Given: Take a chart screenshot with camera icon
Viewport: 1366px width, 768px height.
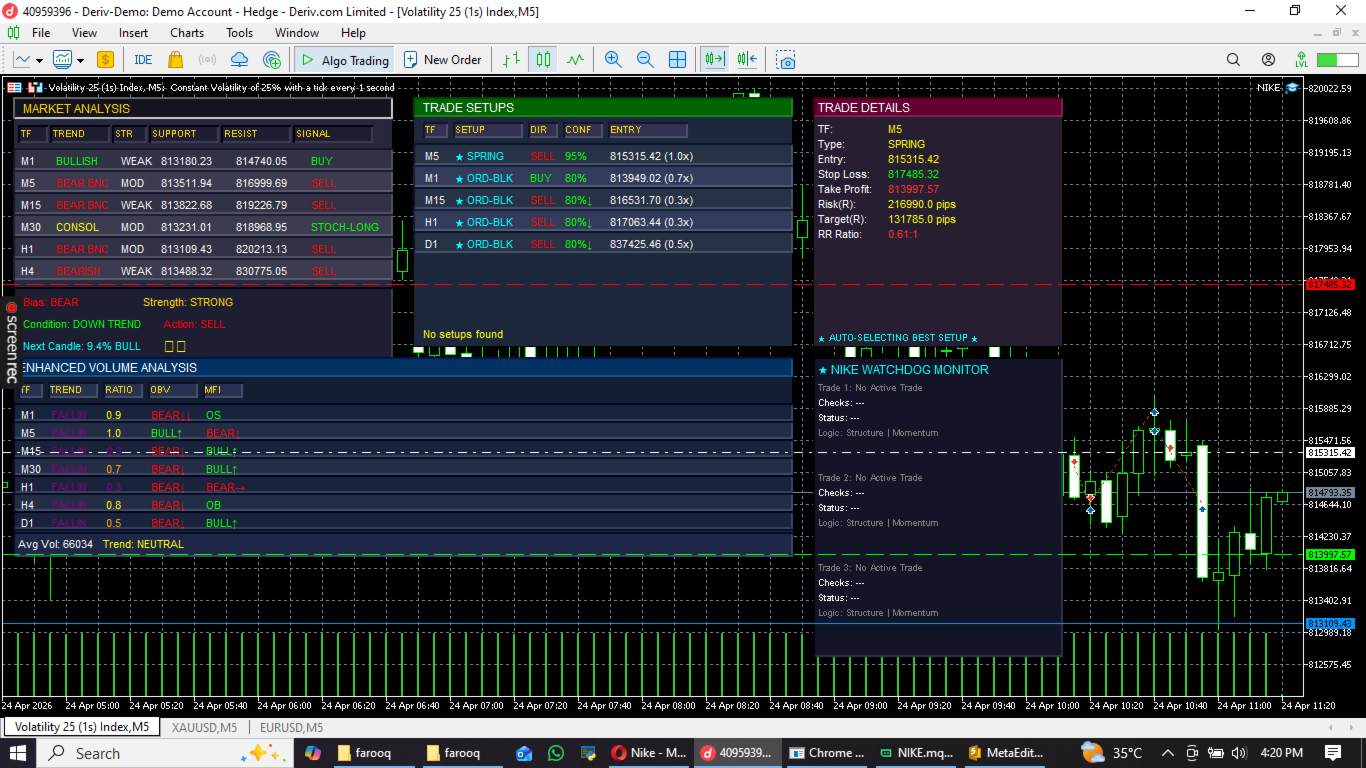Looking at the screenshot, I should pos(786,60).
